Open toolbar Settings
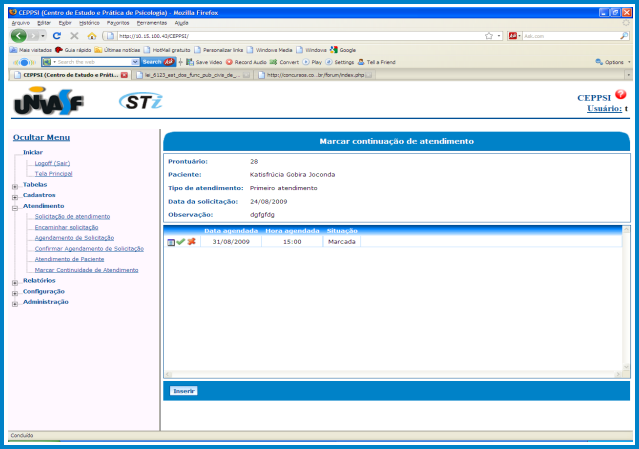639x449 pixels. 340,62
